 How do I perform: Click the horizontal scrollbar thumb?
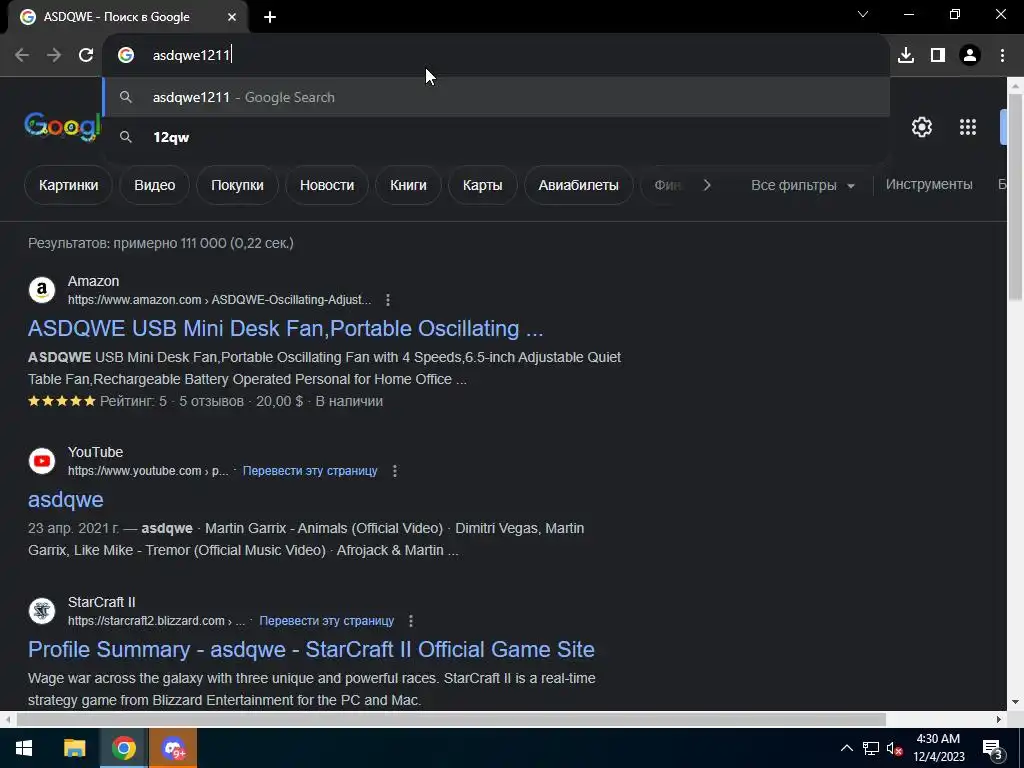tap(451, 720)
